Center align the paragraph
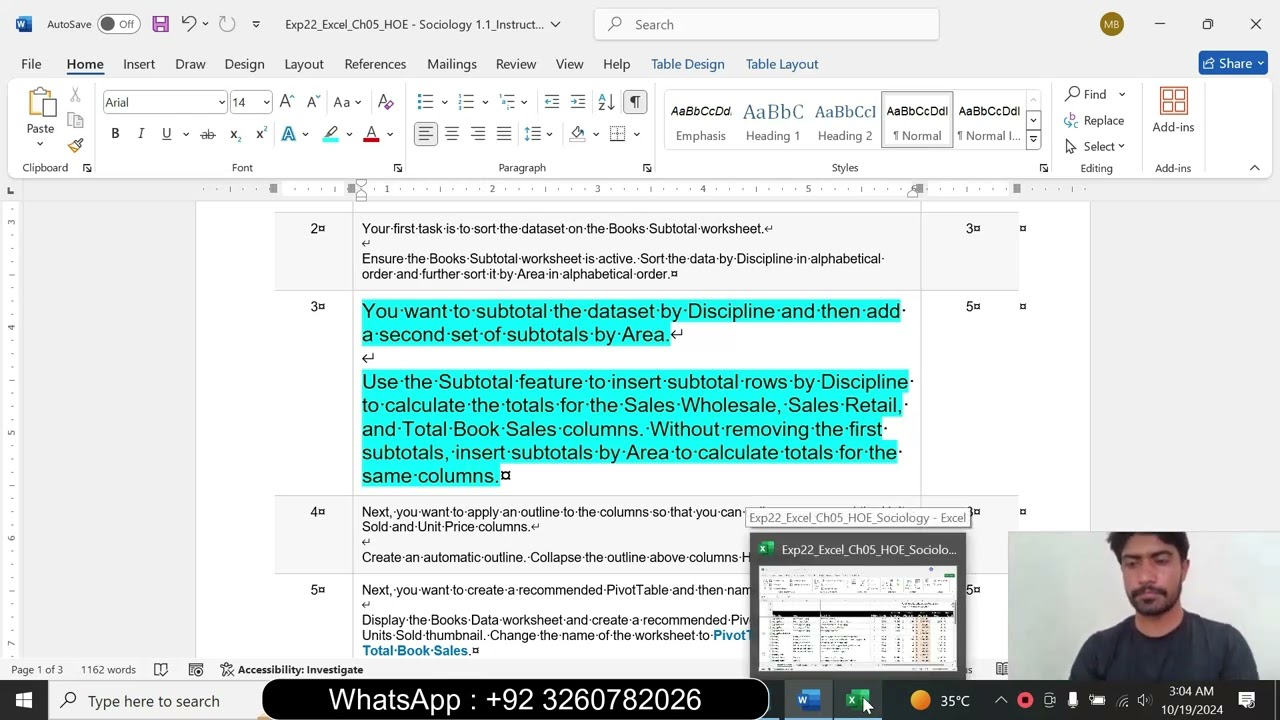 point(452,134)
